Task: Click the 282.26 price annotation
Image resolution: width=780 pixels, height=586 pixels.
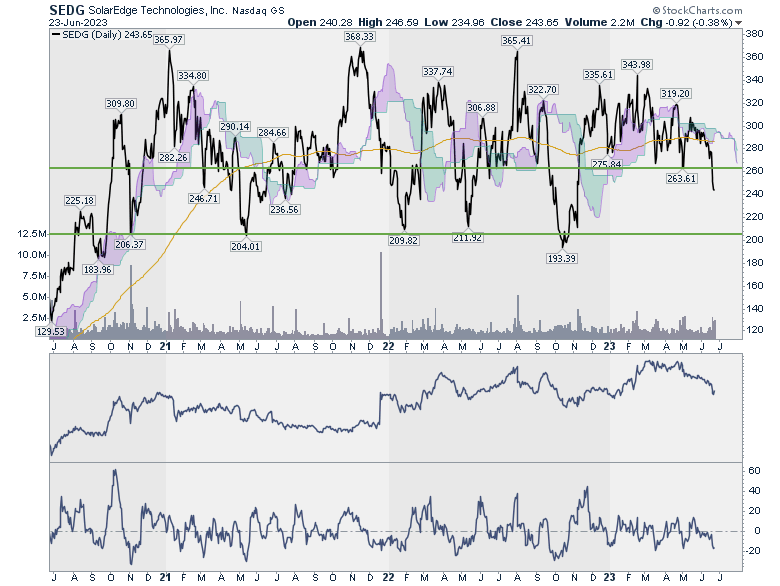Action: (x=174, y=157)
